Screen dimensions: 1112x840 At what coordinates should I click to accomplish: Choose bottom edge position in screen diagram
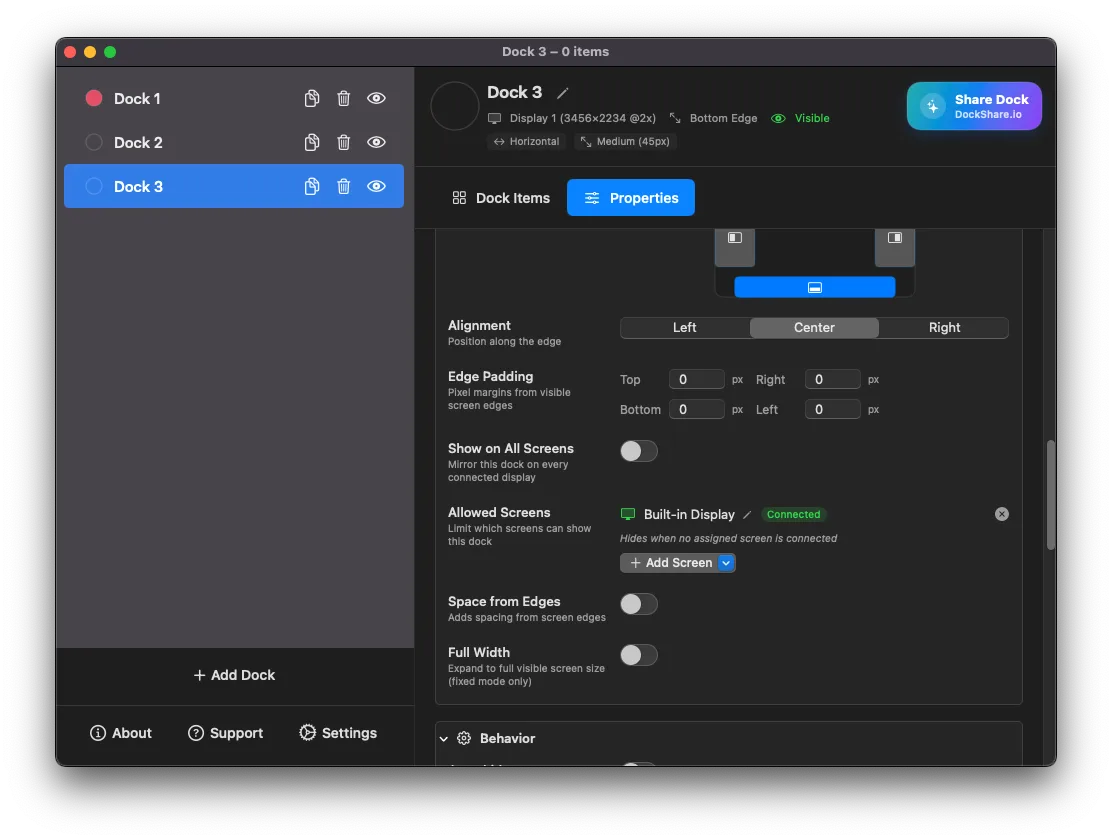point(815,287)
